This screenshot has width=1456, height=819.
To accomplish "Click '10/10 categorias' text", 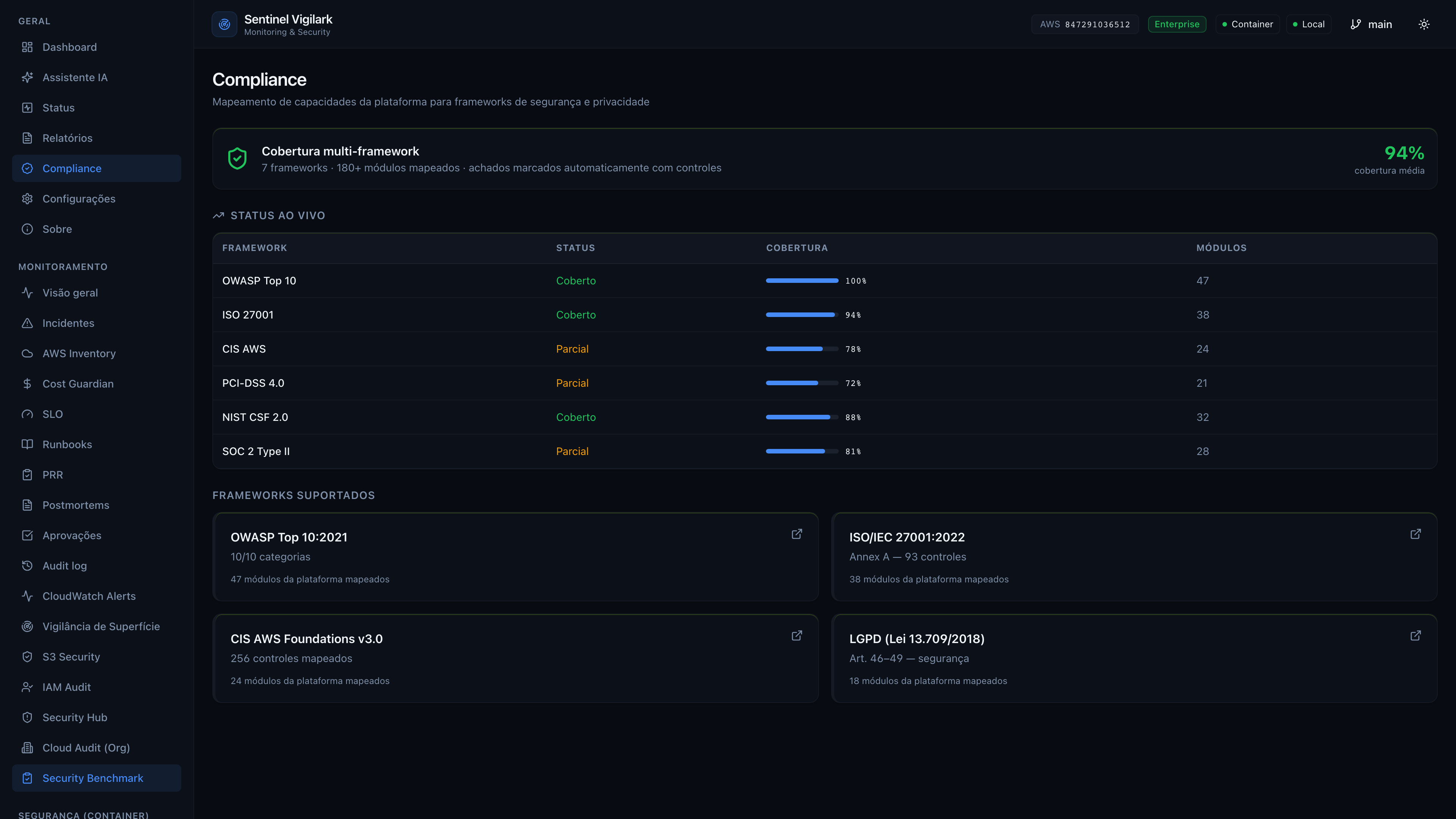I will [x=270, y=557].
